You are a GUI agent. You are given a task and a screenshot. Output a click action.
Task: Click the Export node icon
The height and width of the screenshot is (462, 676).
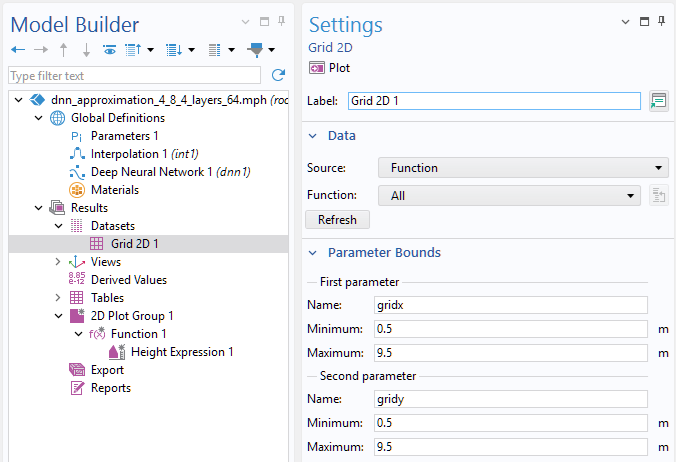pos(77,370)
